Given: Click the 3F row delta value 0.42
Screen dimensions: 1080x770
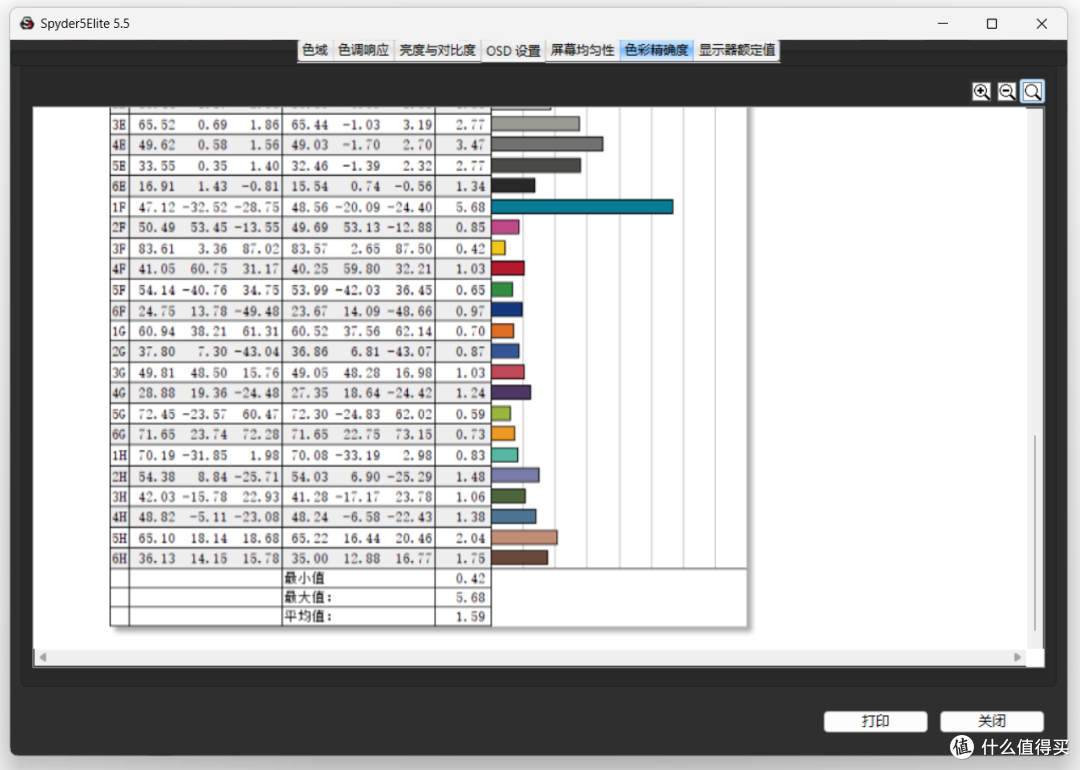Looking at the screenshot, I should point(470,249).
